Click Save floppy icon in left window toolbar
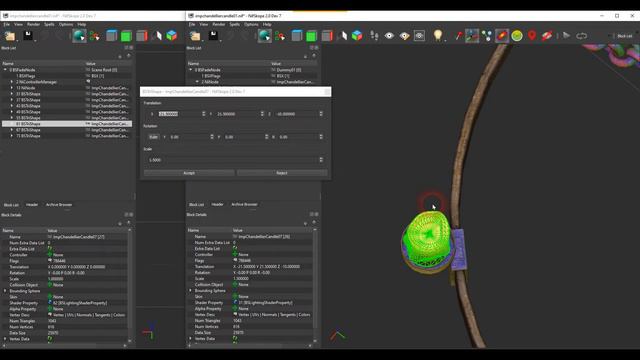The width and height of the screenshot is (640, 360). [x=28, y=36]
